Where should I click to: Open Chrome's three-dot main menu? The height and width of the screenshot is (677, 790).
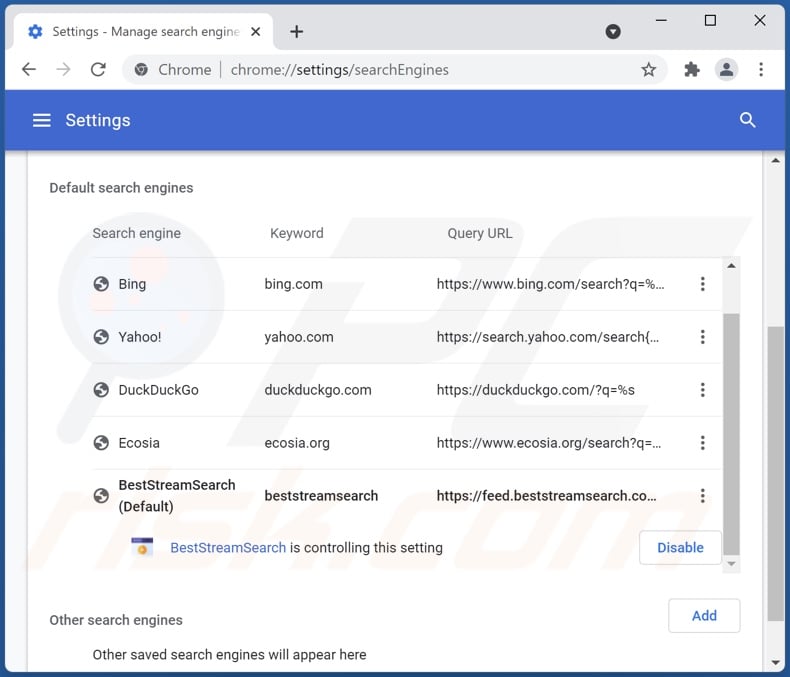click(x=761, y=70)
